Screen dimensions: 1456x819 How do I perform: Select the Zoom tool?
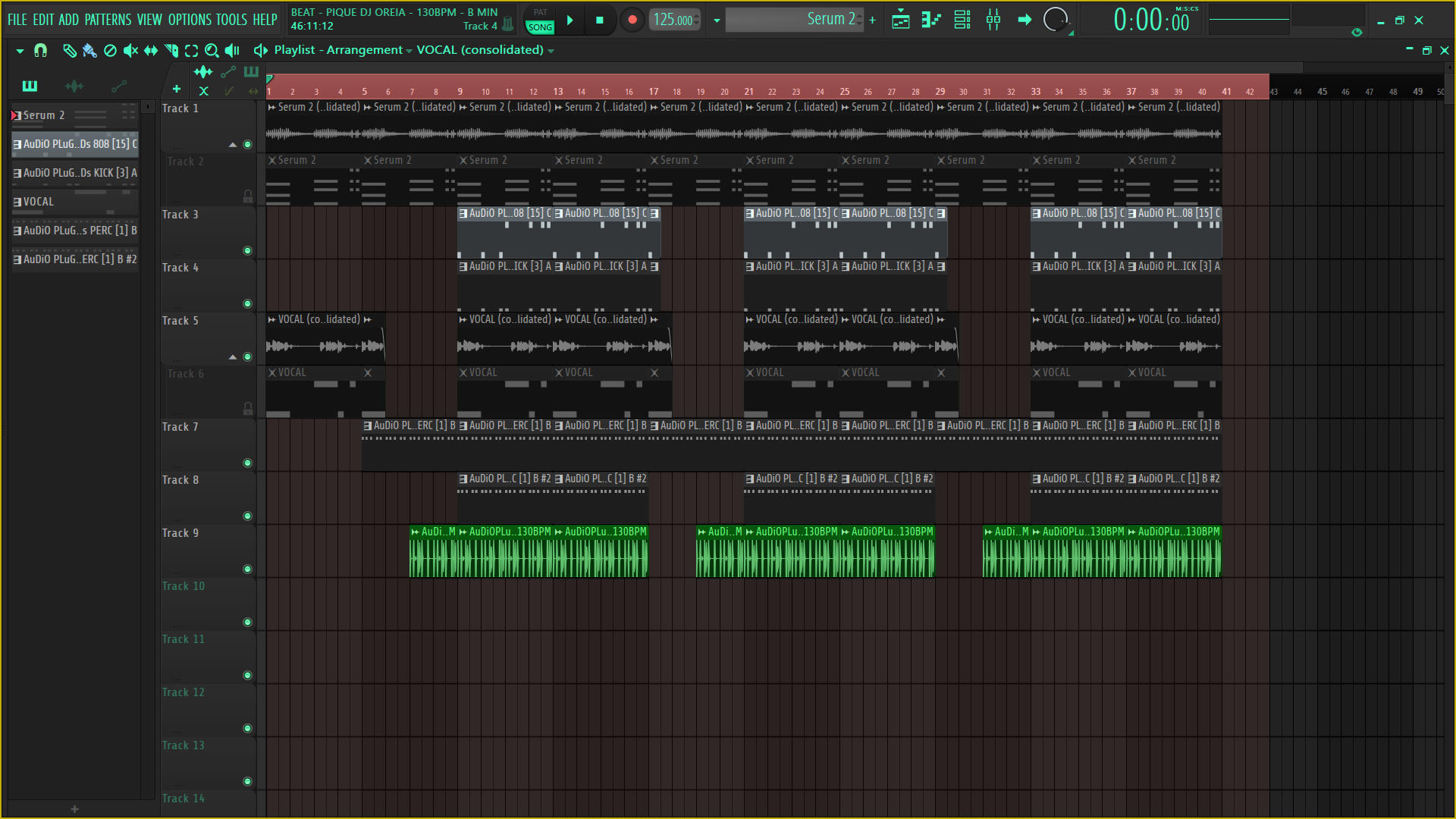212,51
